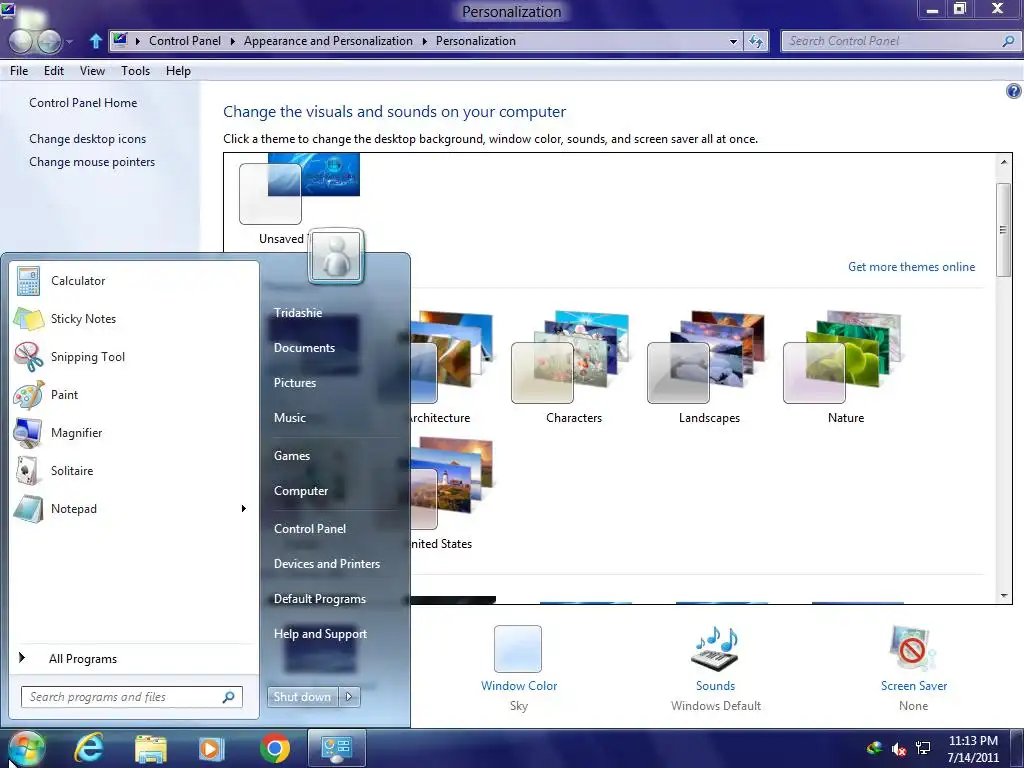This screenshot has width=1024, height=768.
Task: Click the themes list scroll down arrow
Action: (1004, 596)
